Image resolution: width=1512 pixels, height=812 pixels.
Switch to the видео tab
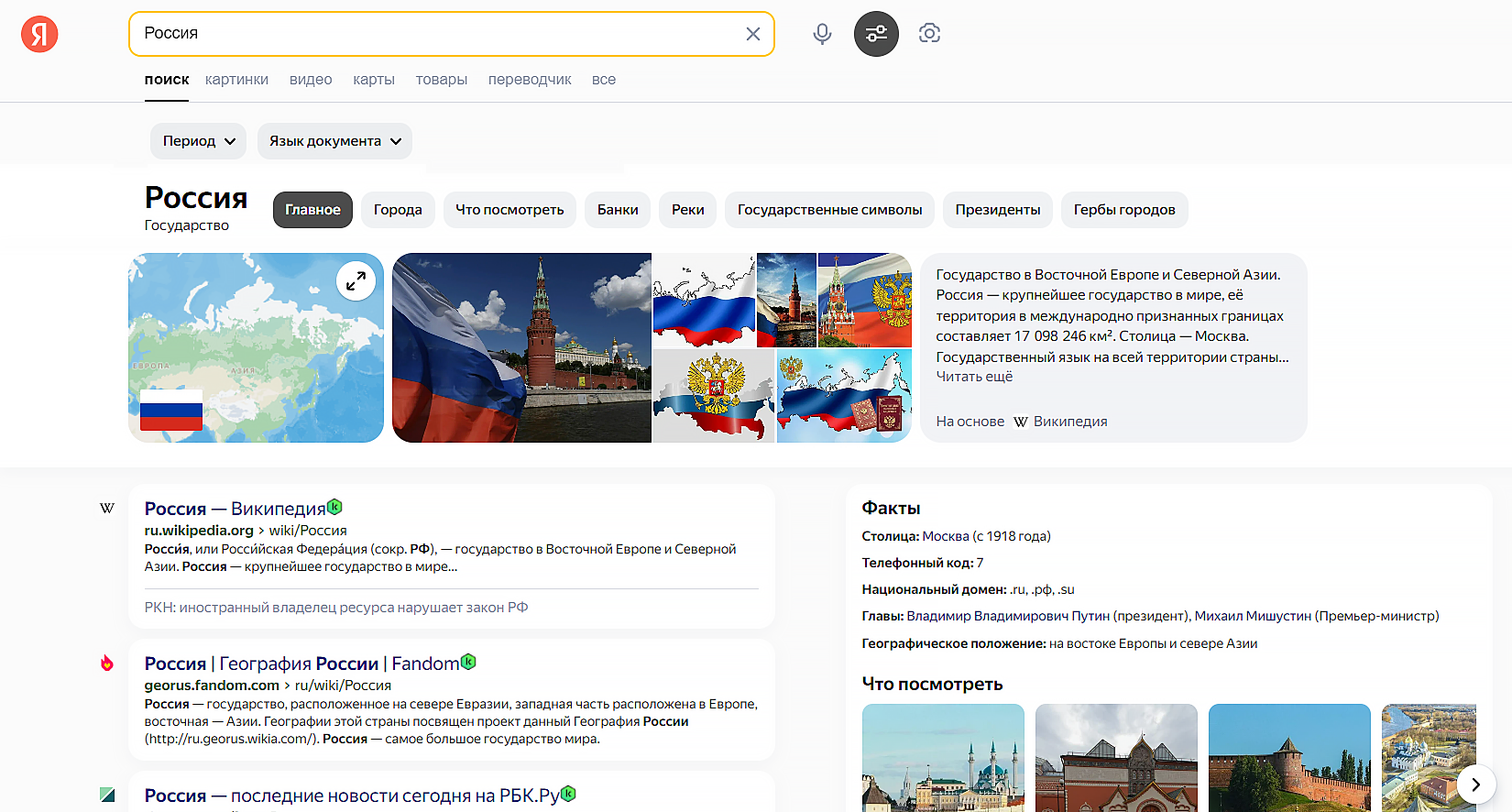(x=311, y=80)
